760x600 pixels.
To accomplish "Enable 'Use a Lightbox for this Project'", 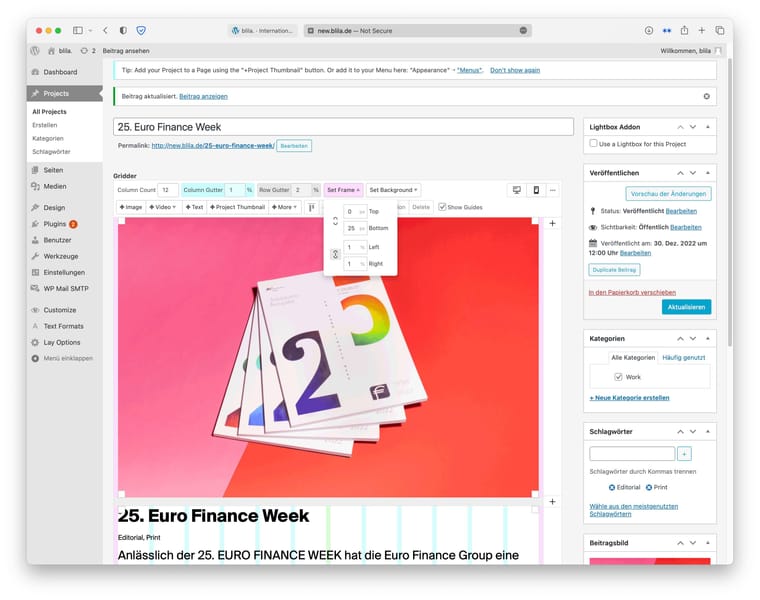I will click(594, 144).
